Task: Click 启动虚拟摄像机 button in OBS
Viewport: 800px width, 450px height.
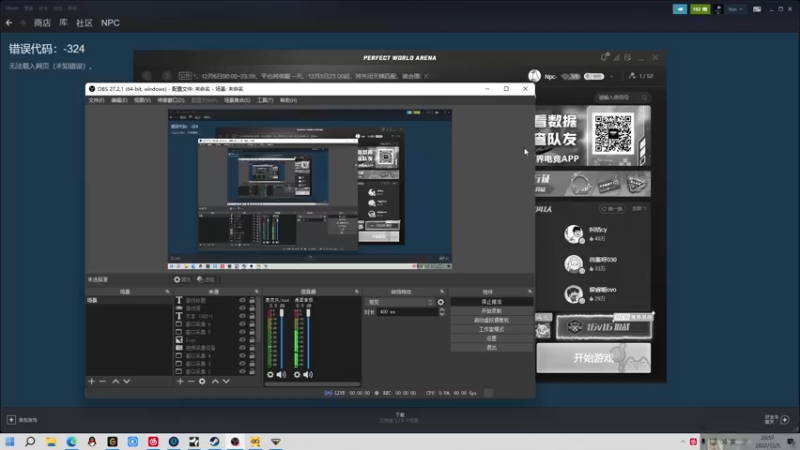Action: point(491,320)
